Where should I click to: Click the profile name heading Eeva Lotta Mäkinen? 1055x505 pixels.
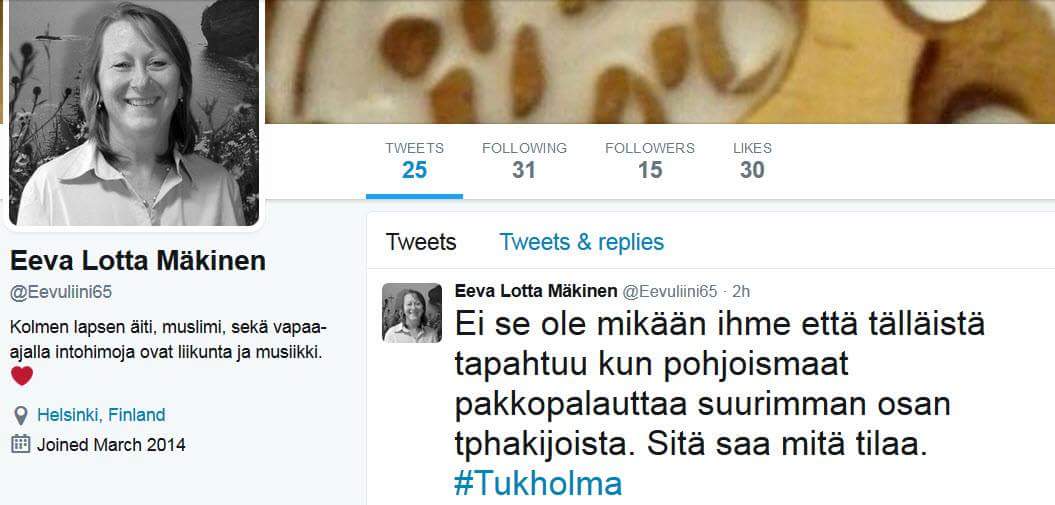[x=138, y=261]
